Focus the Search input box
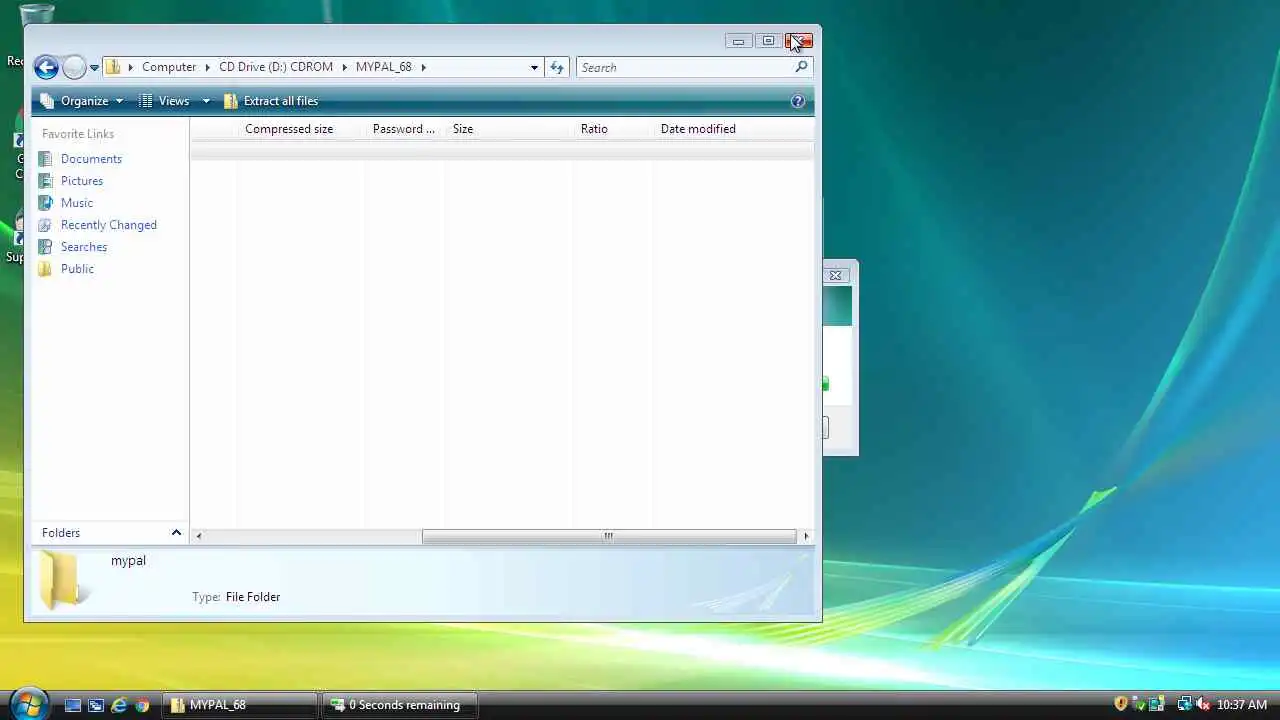 pyautogui.click(x=686, y=67)
